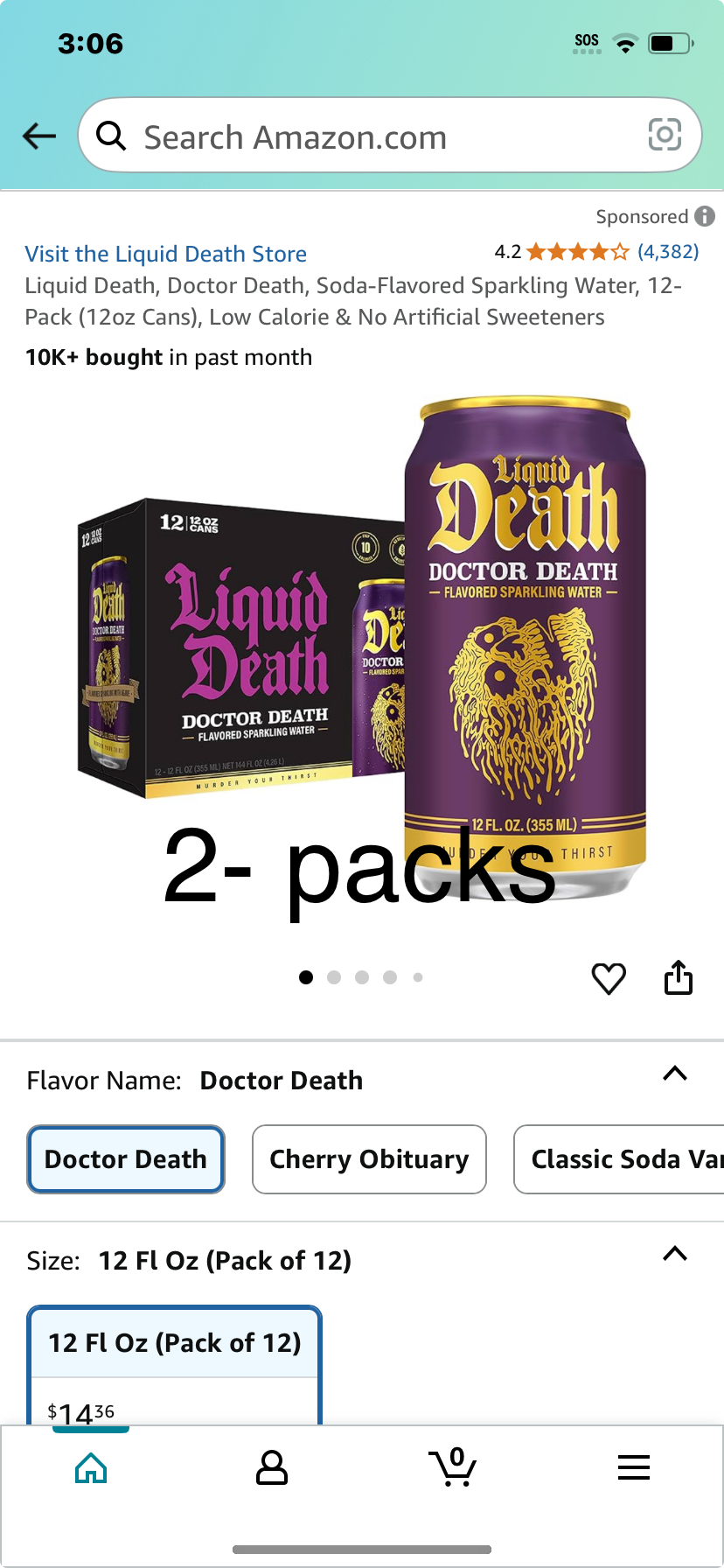Collapse the Size section chevron

pyautogui.click(x=675, y=1254)
